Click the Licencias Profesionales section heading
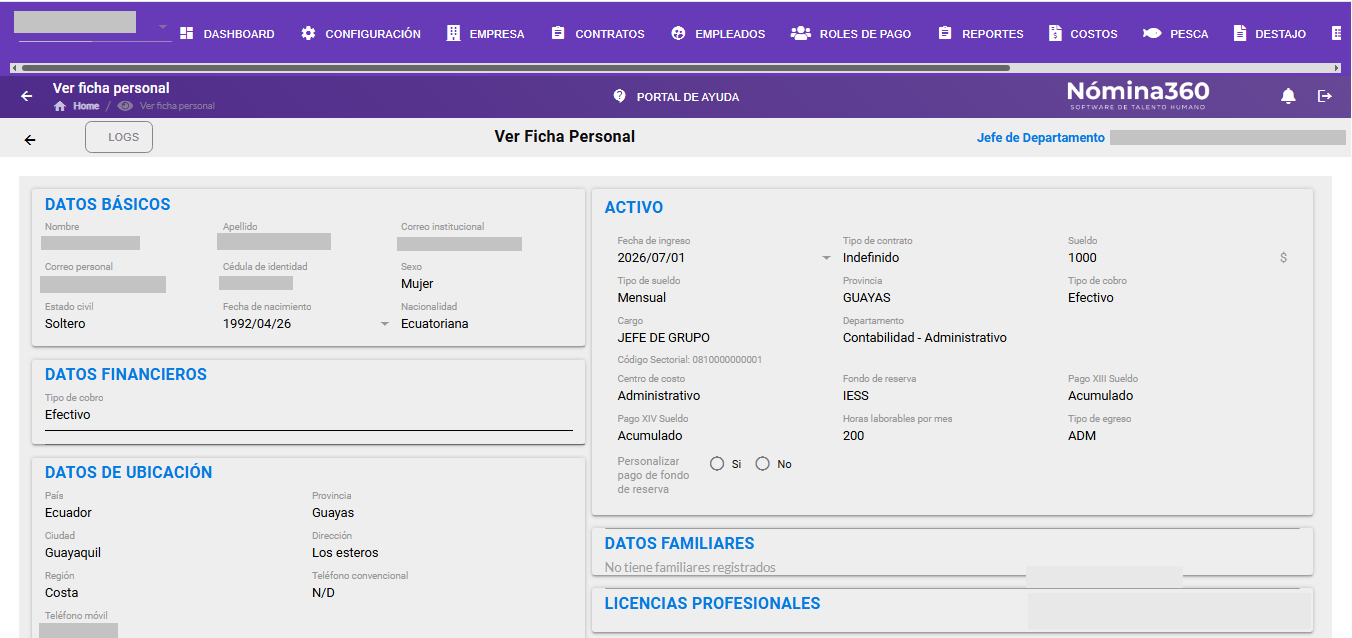The image size is (1352, 638). pos(713,604)
